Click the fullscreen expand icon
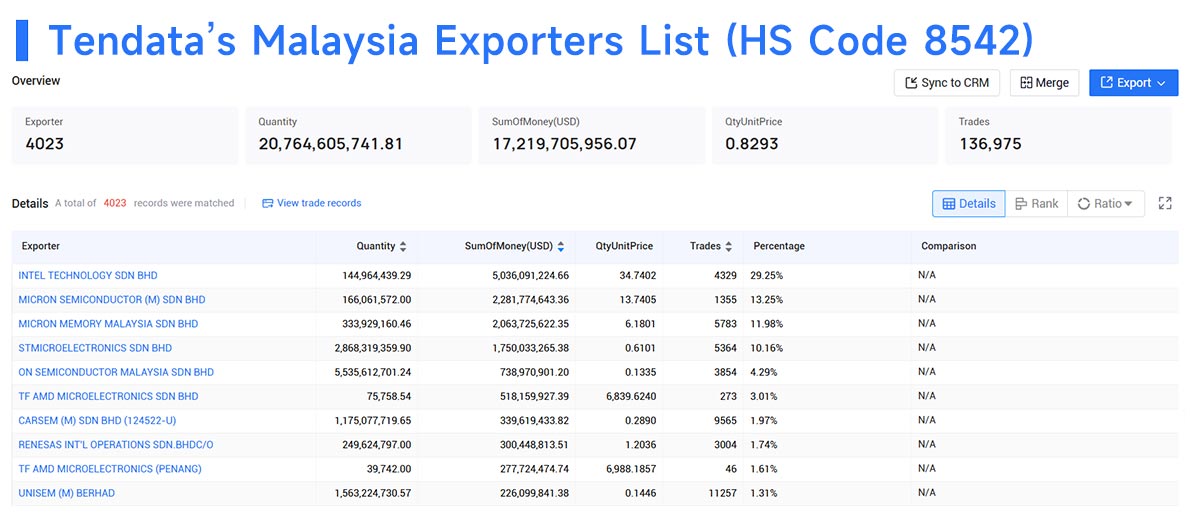 coord(1165,203)
